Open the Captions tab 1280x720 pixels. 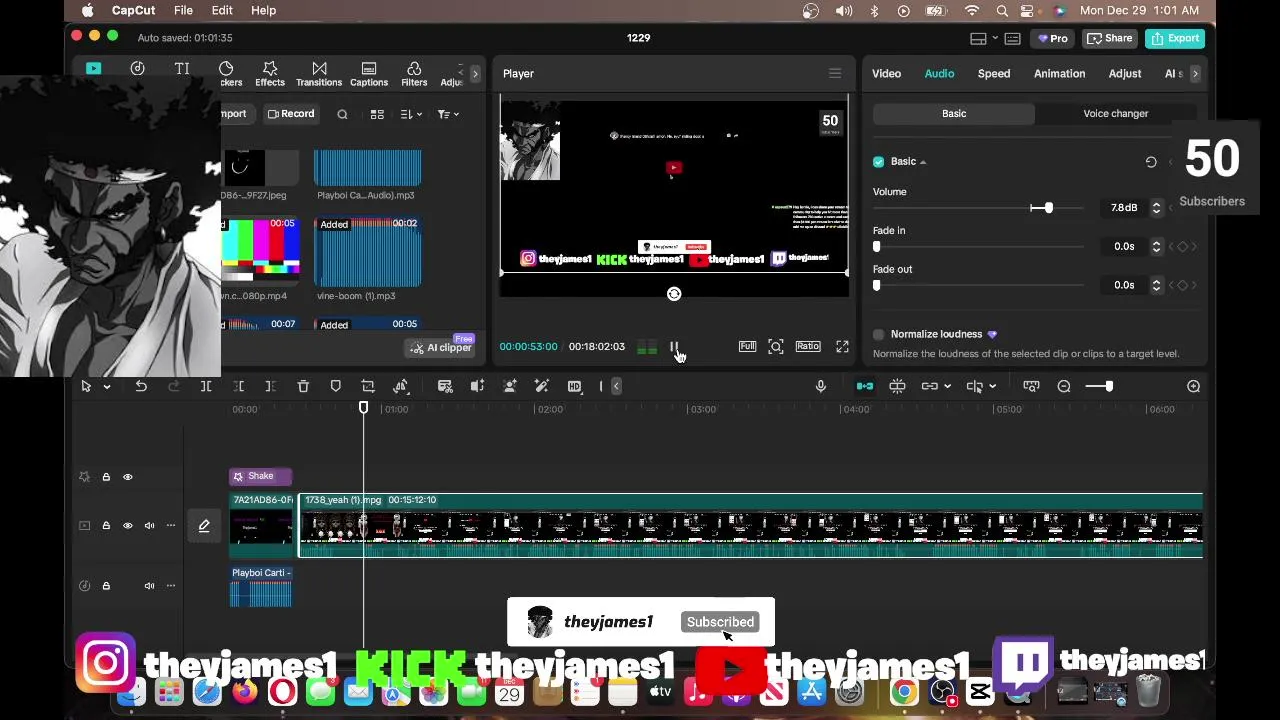369,74
